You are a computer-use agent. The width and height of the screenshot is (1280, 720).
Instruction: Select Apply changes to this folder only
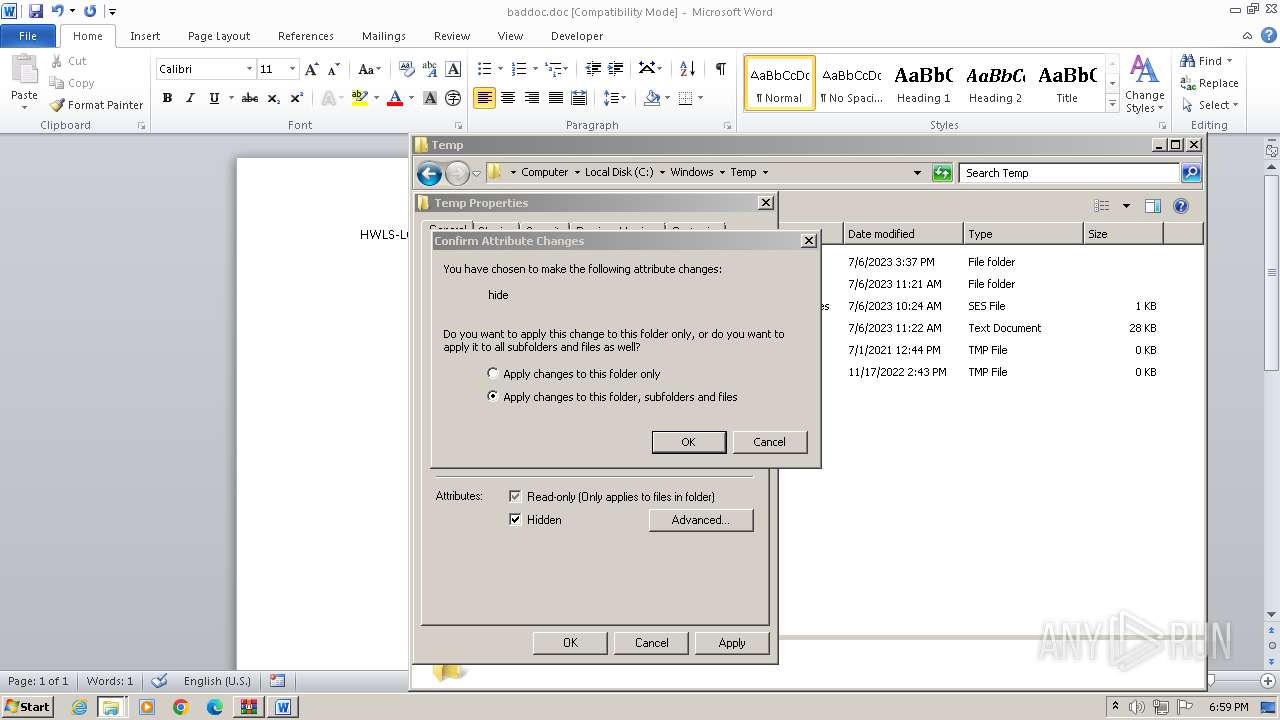tap(574, 374)
